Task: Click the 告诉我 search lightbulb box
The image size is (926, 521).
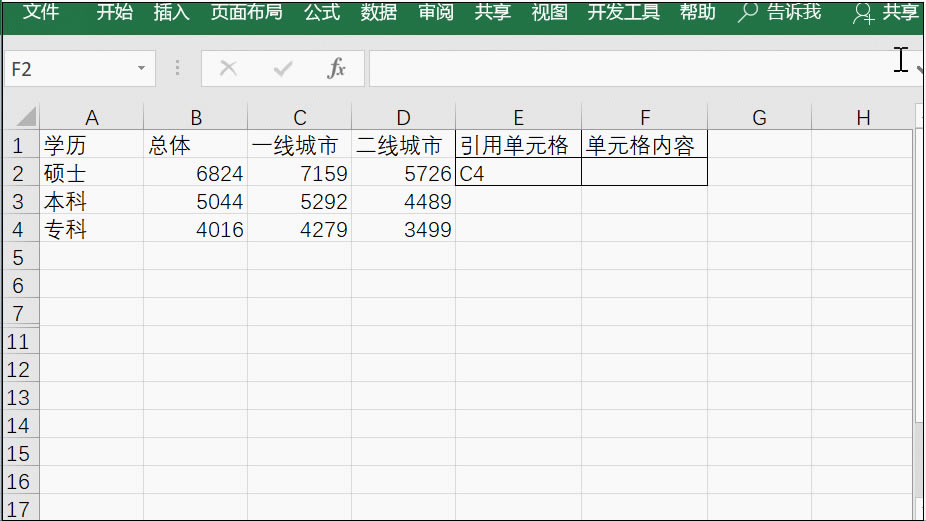Action: point(780,12)
